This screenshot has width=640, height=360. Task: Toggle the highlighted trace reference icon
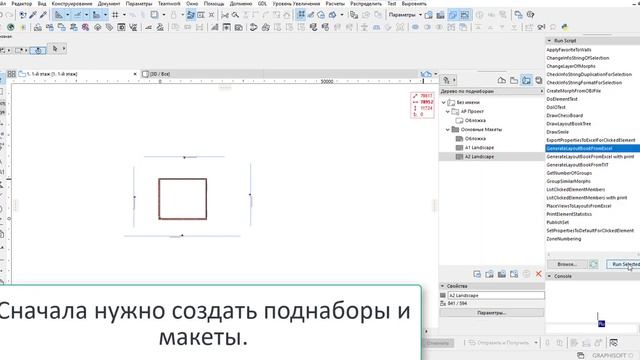tap(453, 15)
